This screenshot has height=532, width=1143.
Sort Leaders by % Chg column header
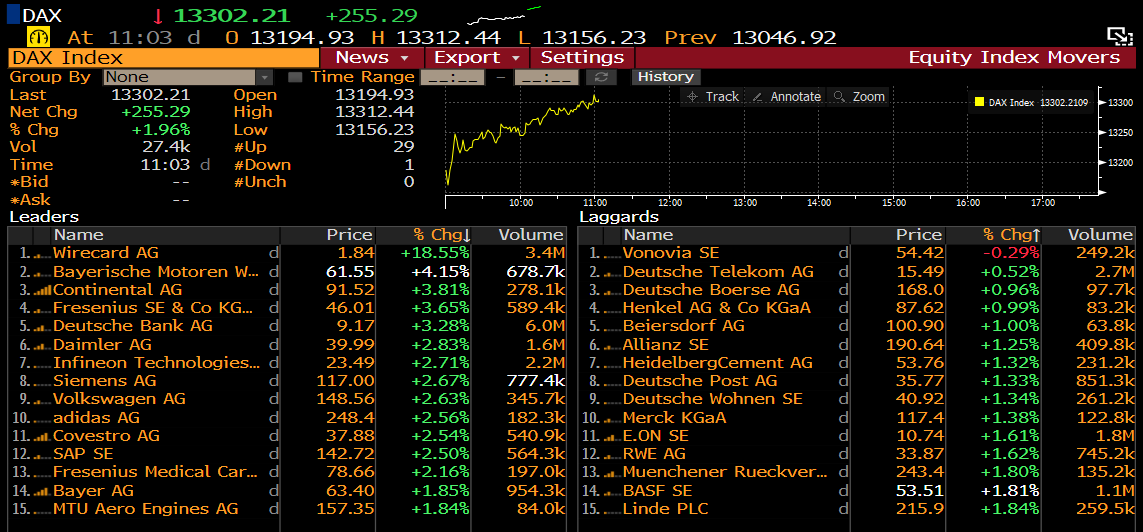pos(424,235)
